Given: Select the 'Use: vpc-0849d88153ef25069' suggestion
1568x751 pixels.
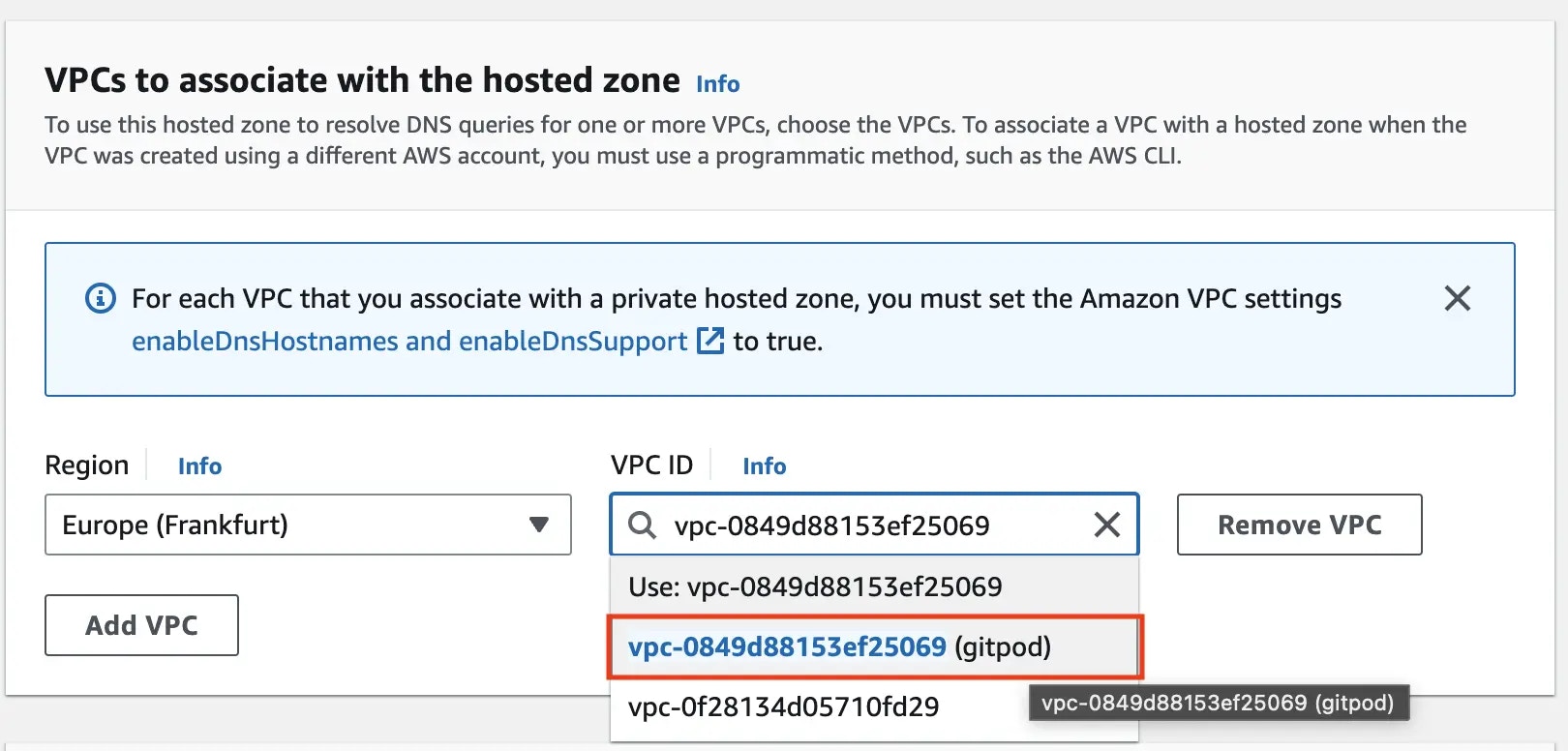Looking at the screenshot, I should [874, 586].
